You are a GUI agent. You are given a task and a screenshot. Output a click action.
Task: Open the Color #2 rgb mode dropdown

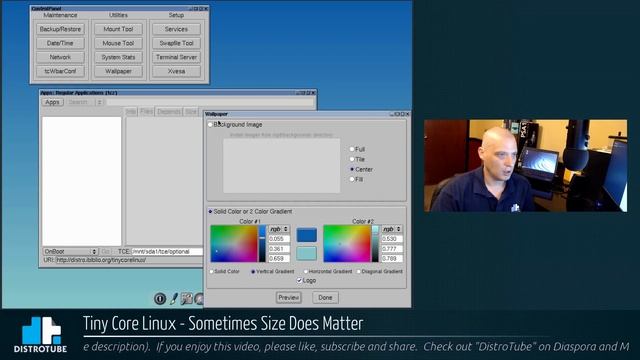392,229
